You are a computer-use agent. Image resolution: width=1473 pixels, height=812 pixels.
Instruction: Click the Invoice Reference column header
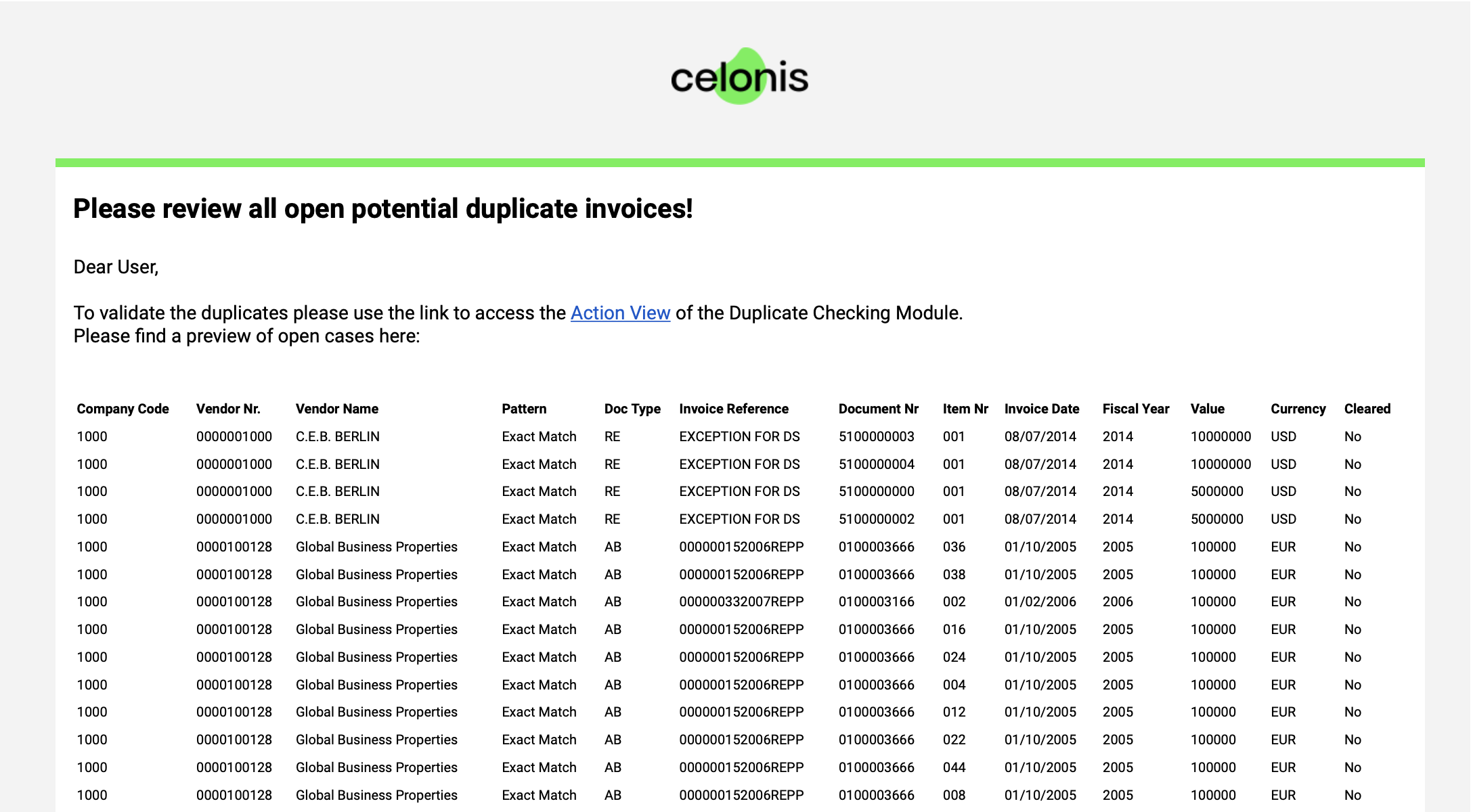pyautogui.click(x=734, y=409)
